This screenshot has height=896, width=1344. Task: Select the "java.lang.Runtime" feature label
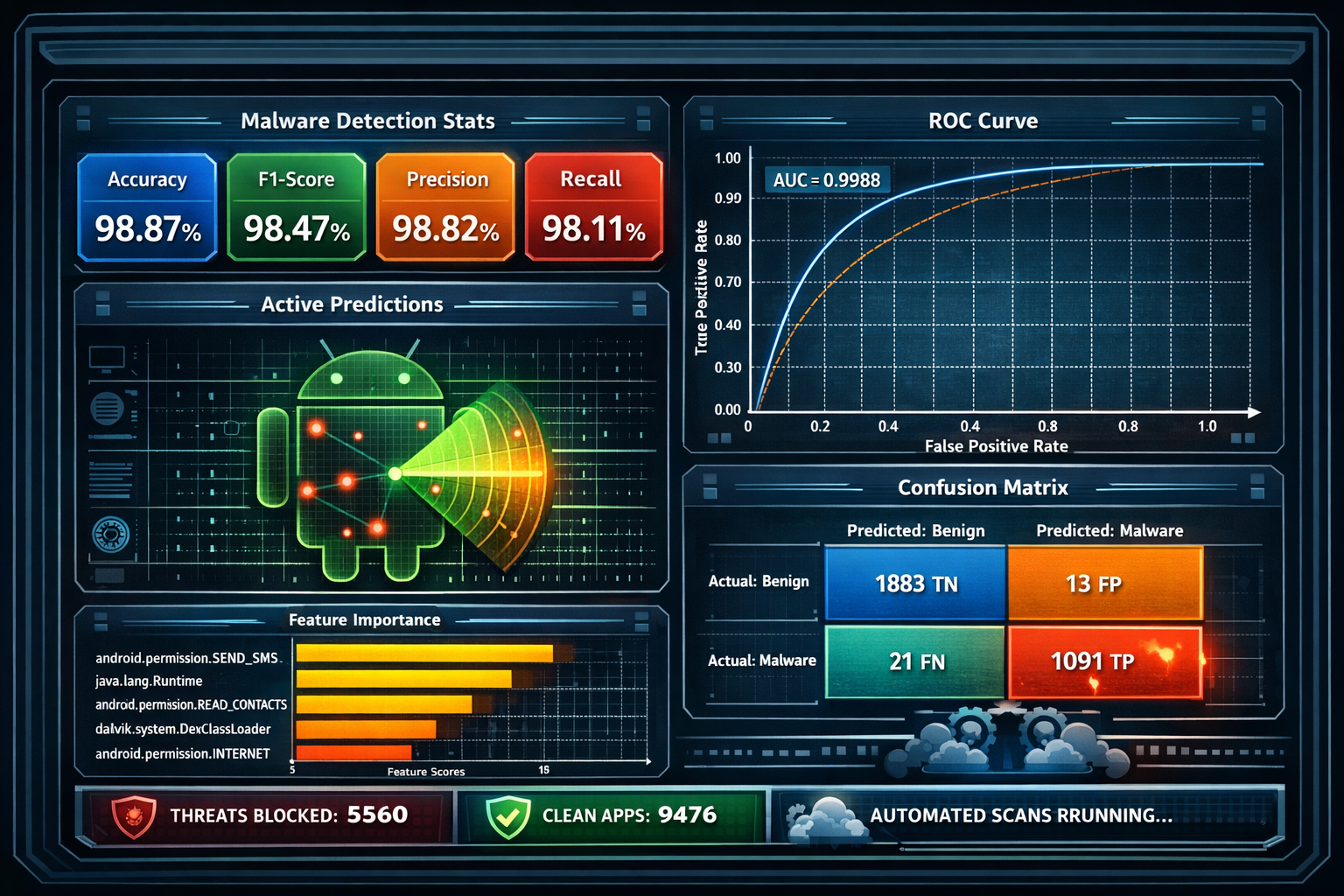point(149,681)
